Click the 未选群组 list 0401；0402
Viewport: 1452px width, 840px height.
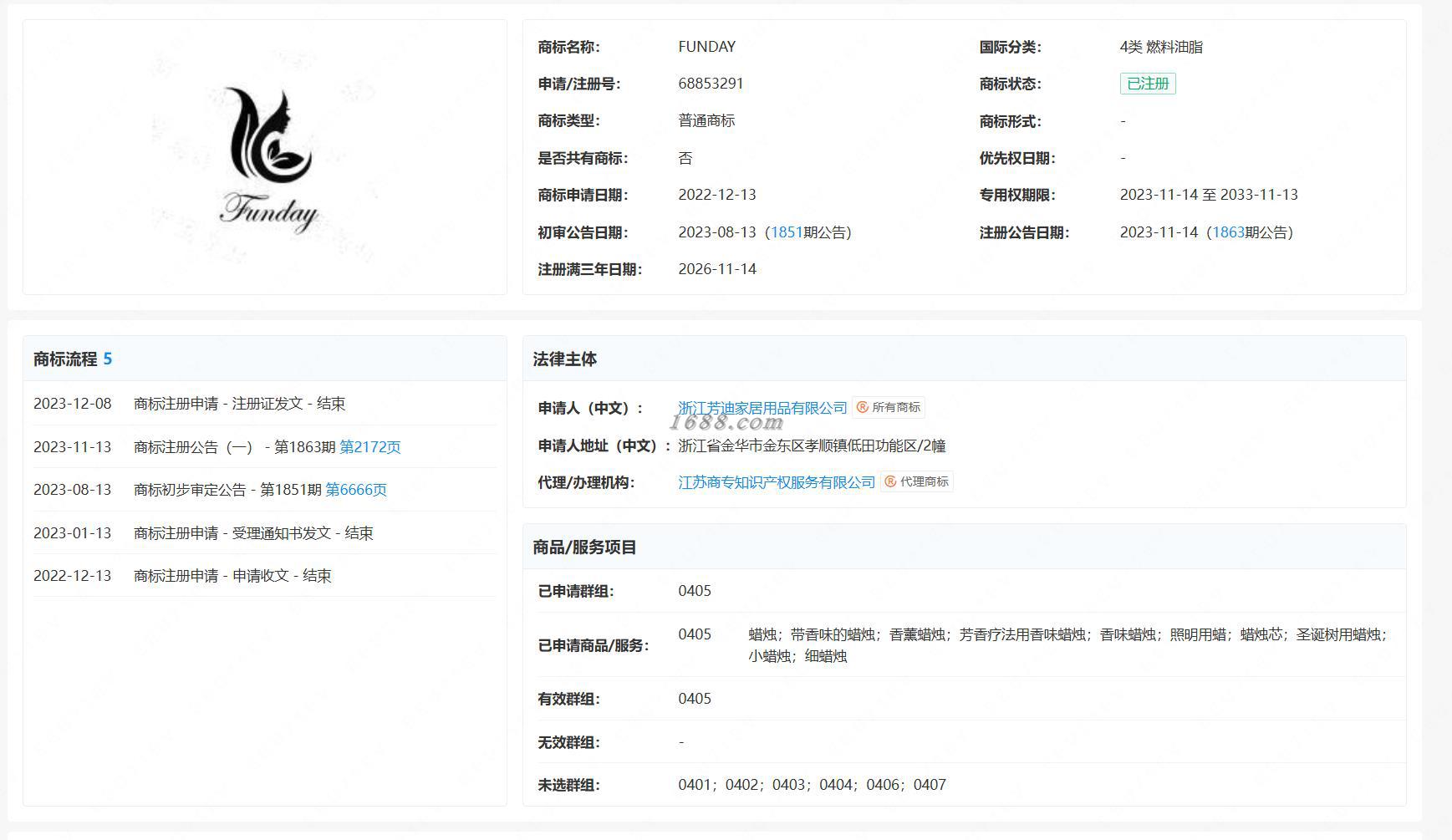812,785
